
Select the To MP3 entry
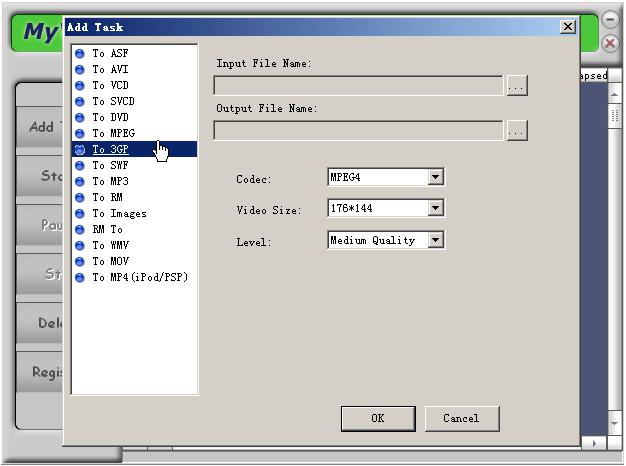(110, 181)
